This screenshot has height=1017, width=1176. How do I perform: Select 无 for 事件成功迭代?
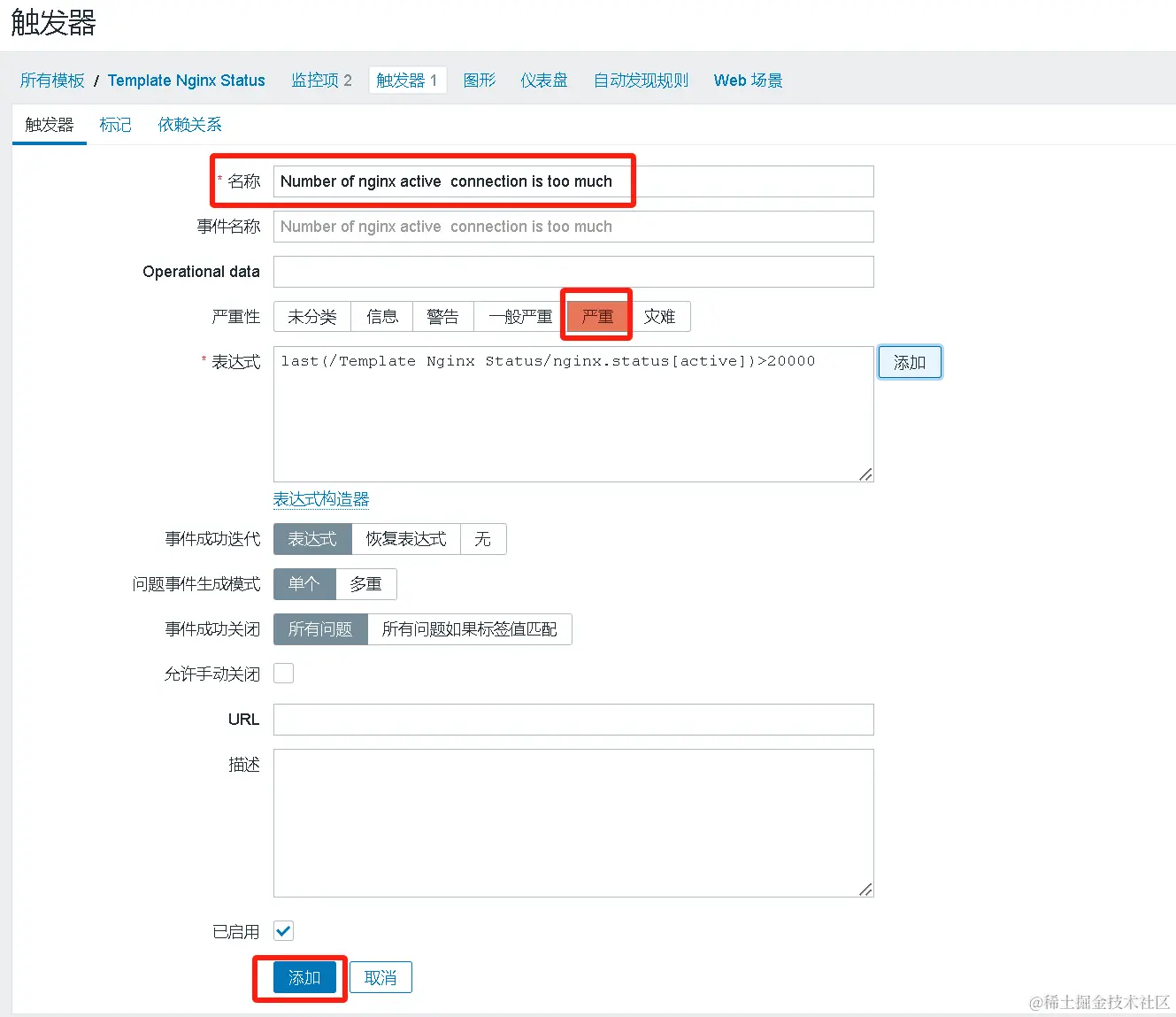pyautogui.click(x=483, y=539)
